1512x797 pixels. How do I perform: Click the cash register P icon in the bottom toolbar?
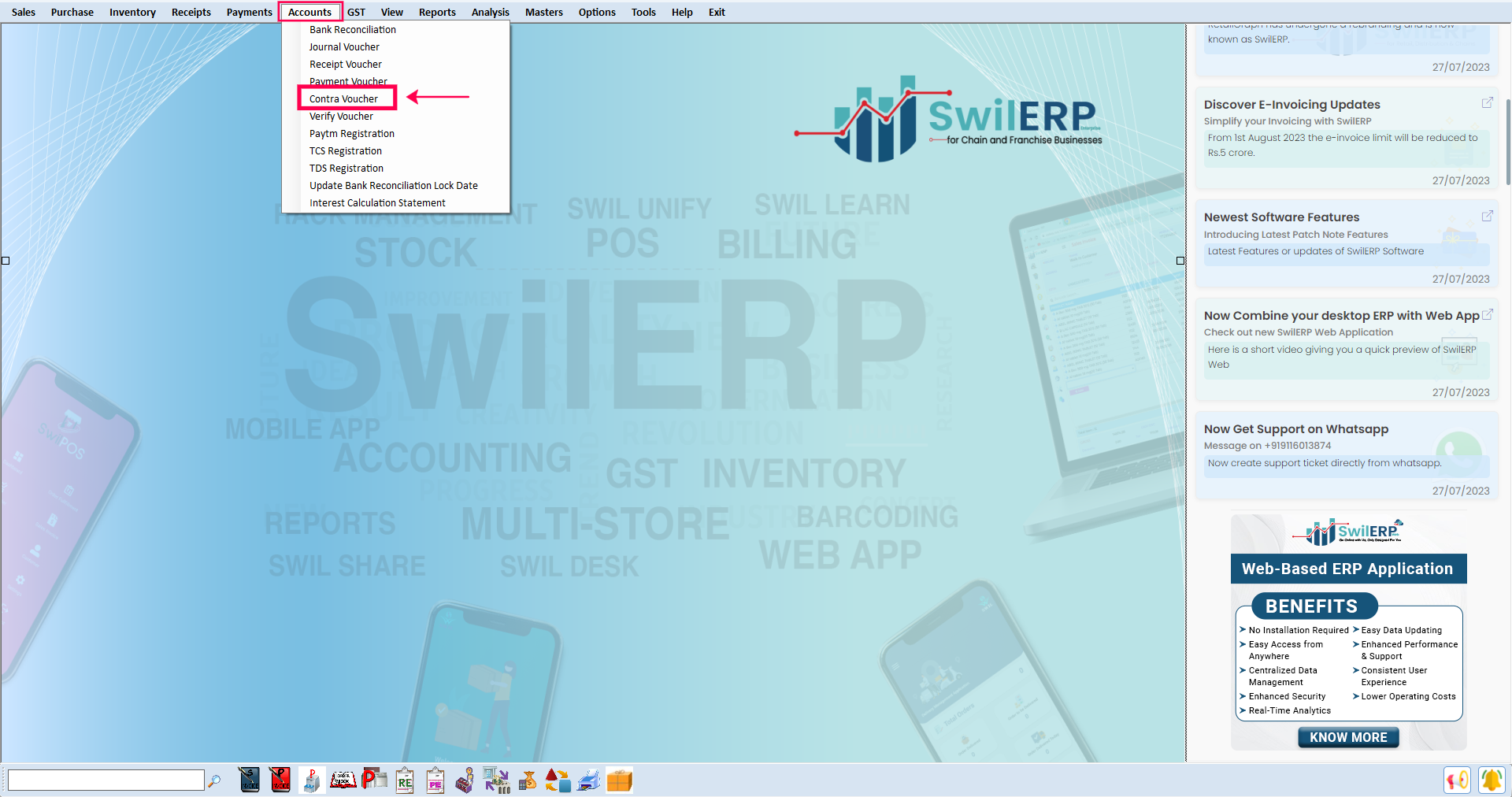point(312,780)
